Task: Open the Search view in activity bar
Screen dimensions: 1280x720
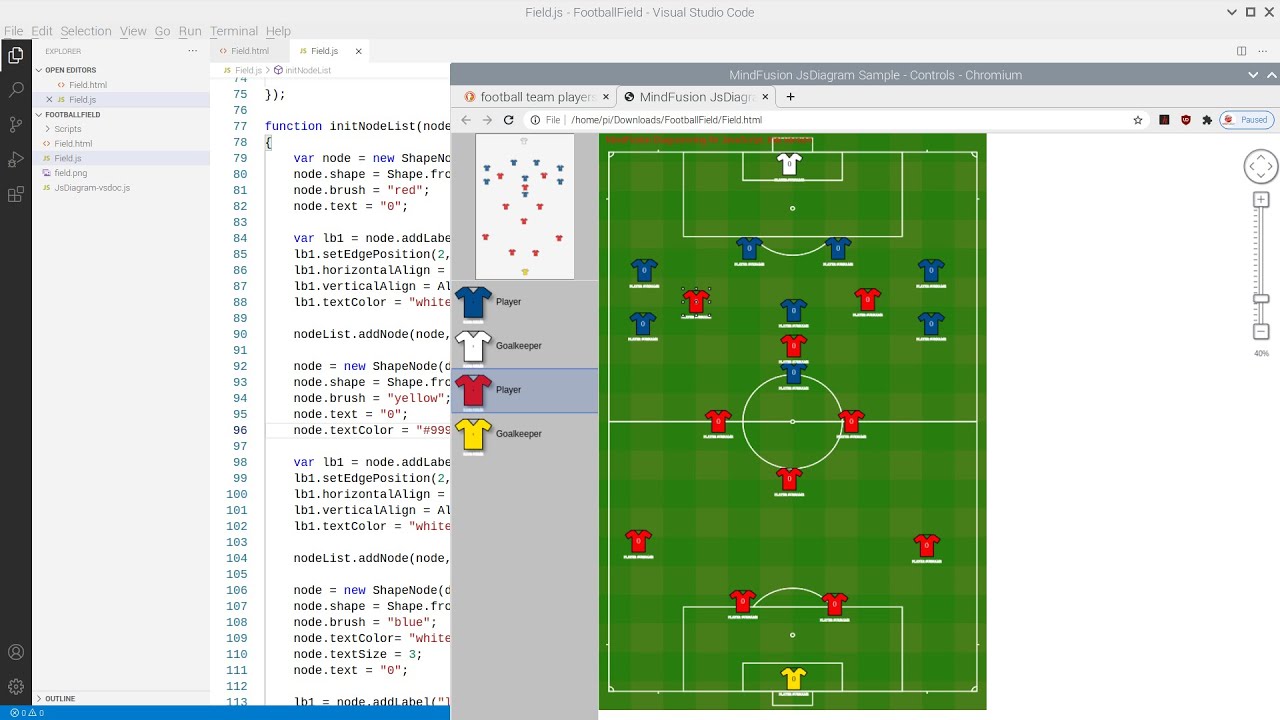Action: coord(16,90)
